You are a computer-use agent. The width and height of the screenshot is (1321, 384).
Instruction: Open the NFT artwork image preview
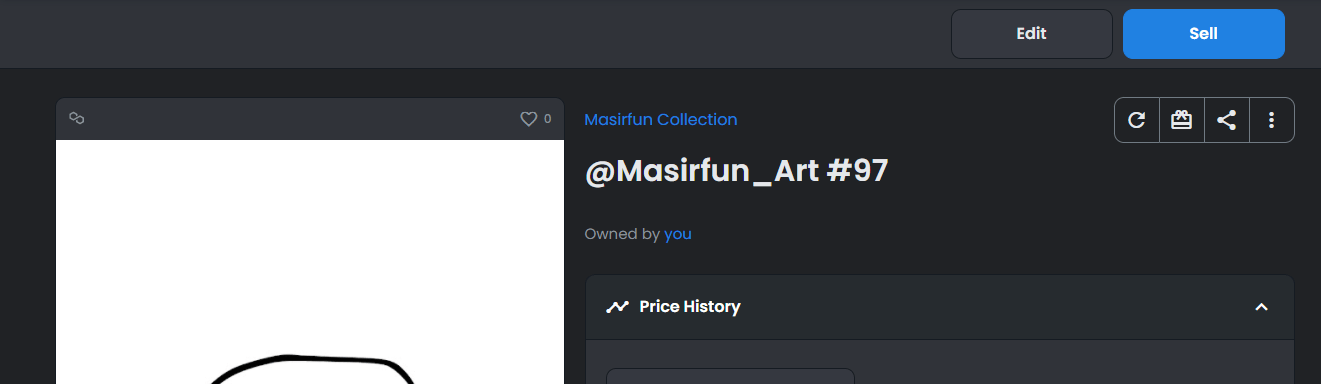[x=310, y=262]
